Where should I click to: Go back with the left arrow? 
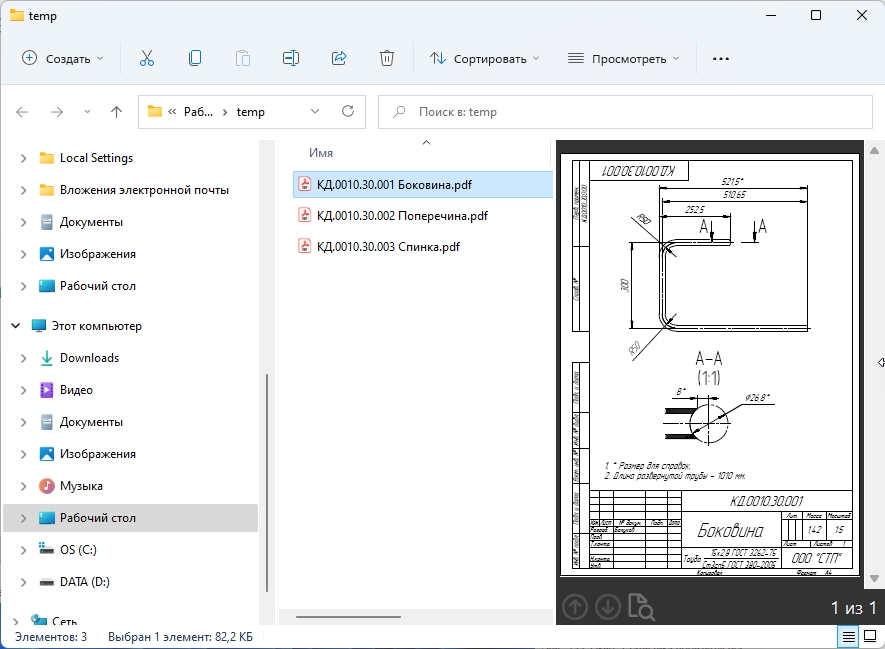[x=22, y=112]
